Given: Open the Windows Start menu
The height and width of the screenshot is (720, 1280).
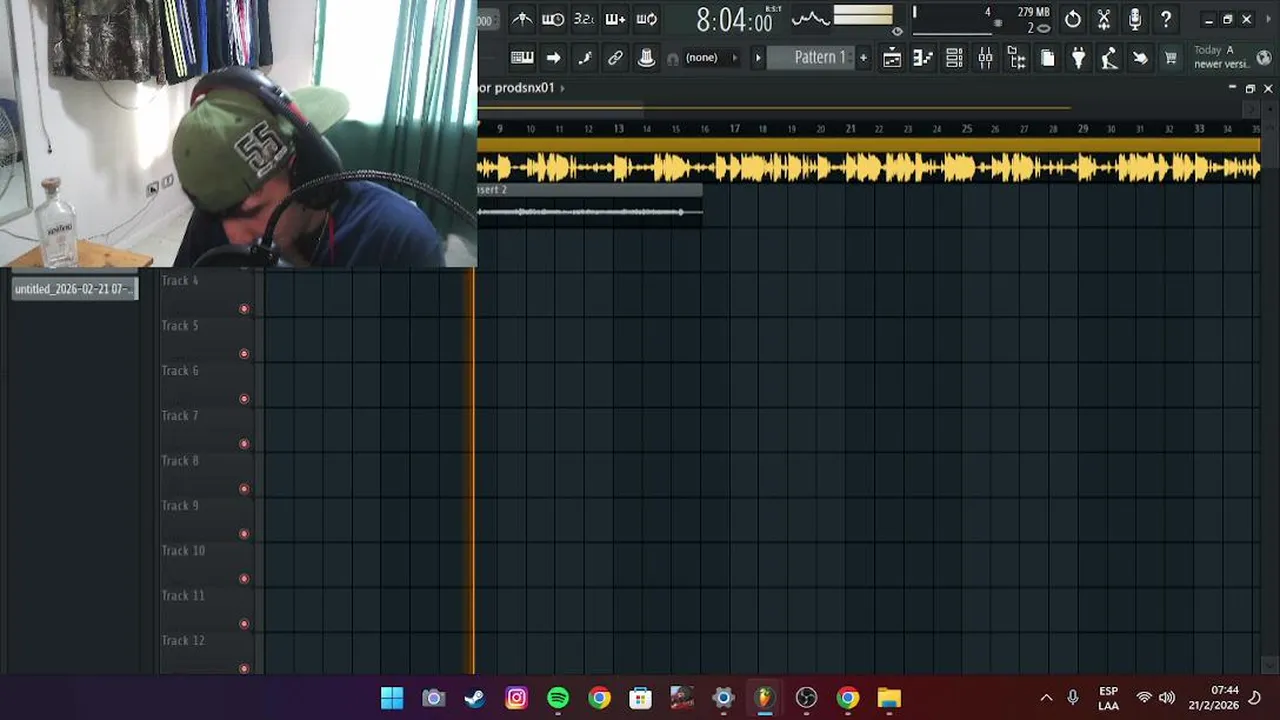Looking at the screenshot, I should point(392,698).
